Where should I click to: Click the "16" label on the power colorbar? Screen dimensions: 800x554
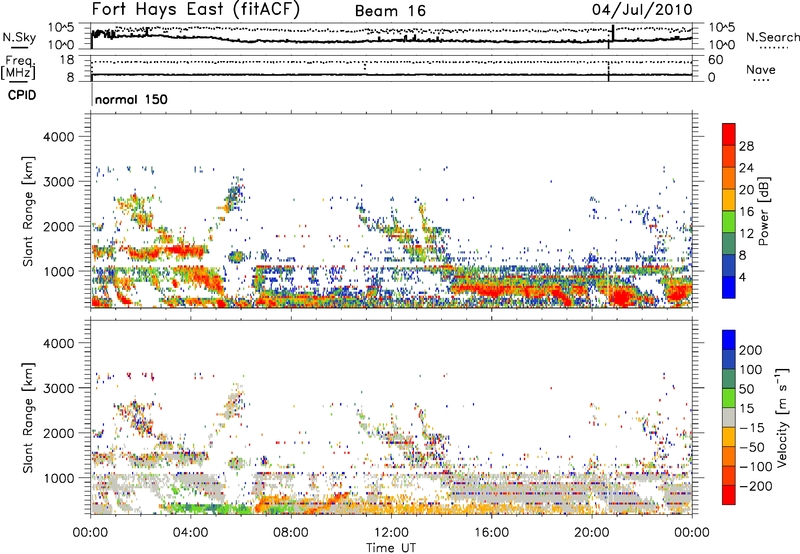746,212
